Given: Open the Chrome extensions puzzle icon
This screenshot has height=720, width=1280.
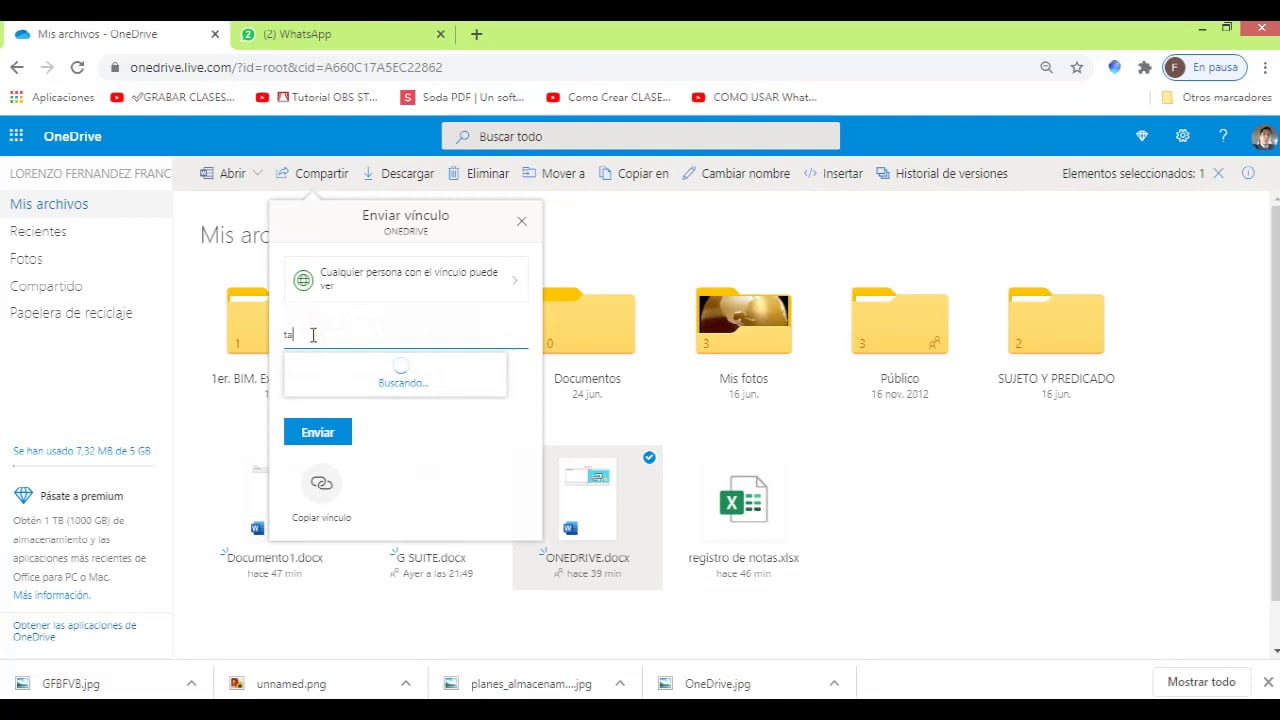Looking at the screenshot, I should pyautogui.click(x=1145, y=67).
